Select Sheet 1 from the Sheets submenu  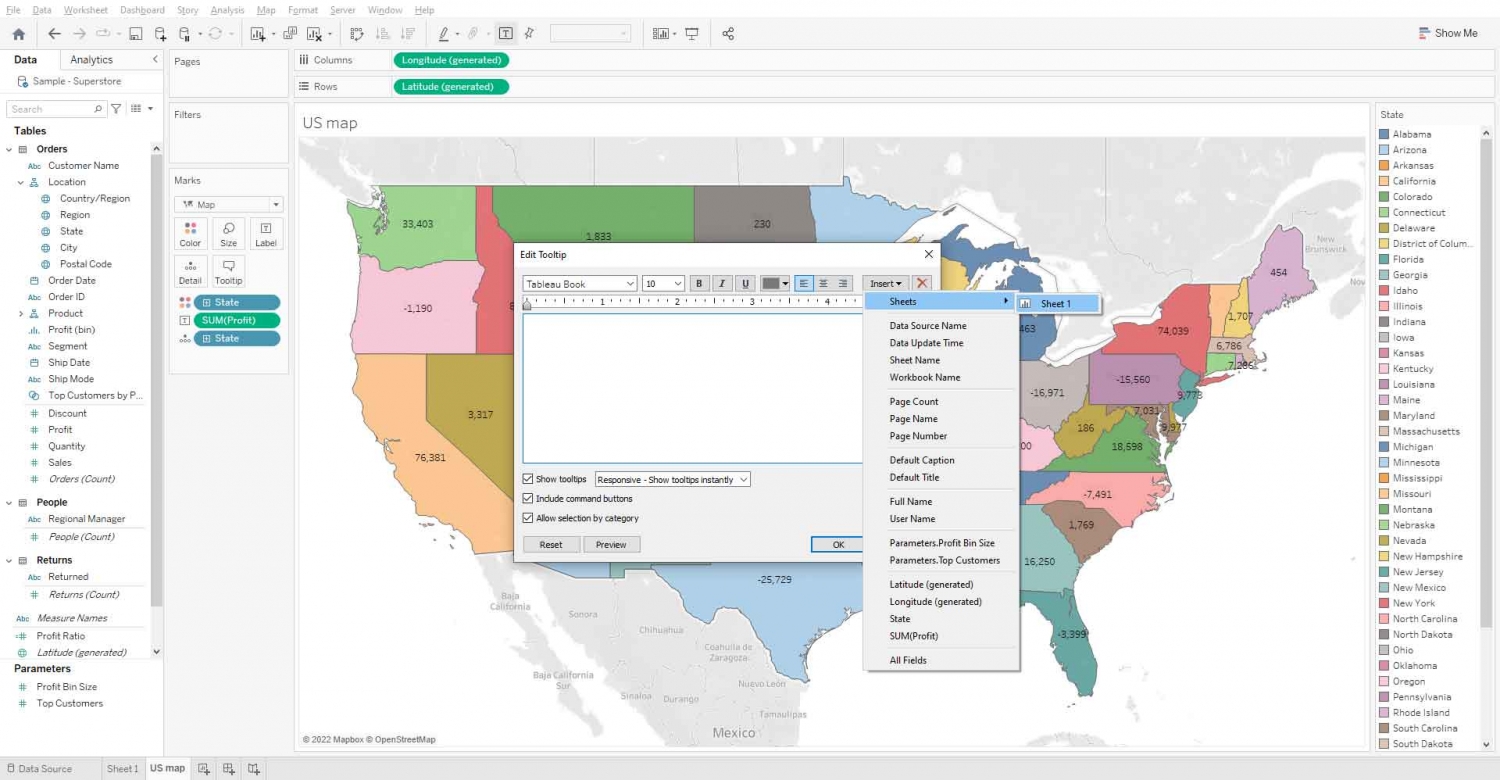click(1057, 303)
